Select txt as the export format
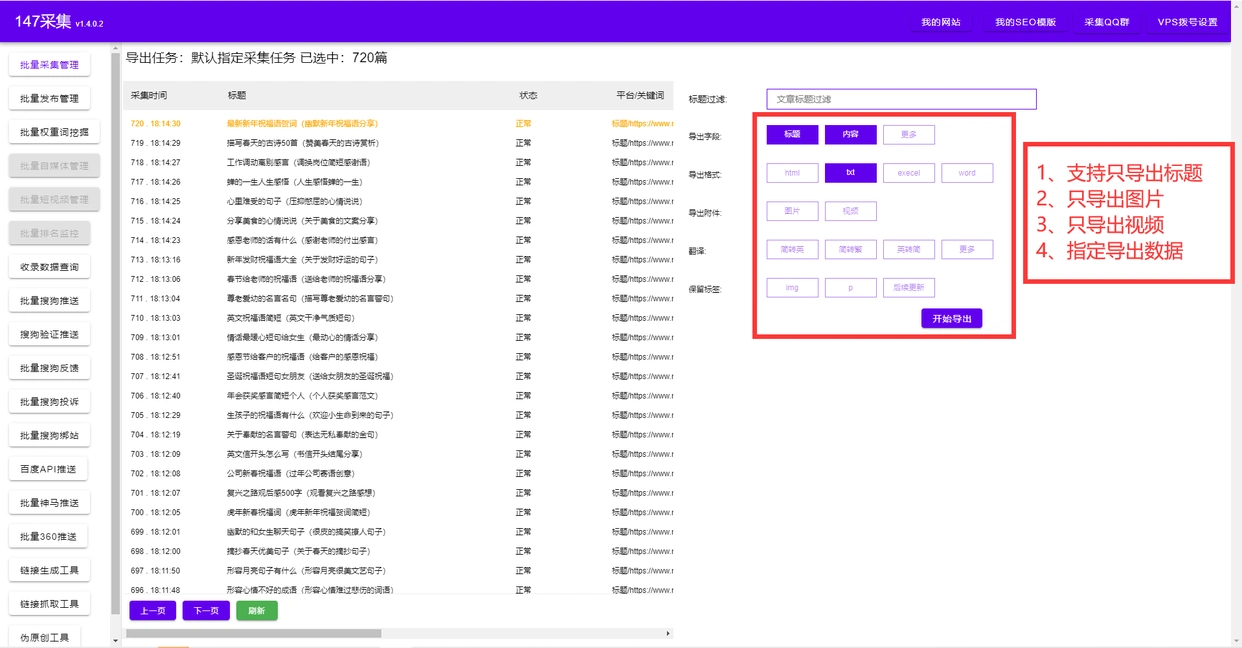 click(850, 173)
